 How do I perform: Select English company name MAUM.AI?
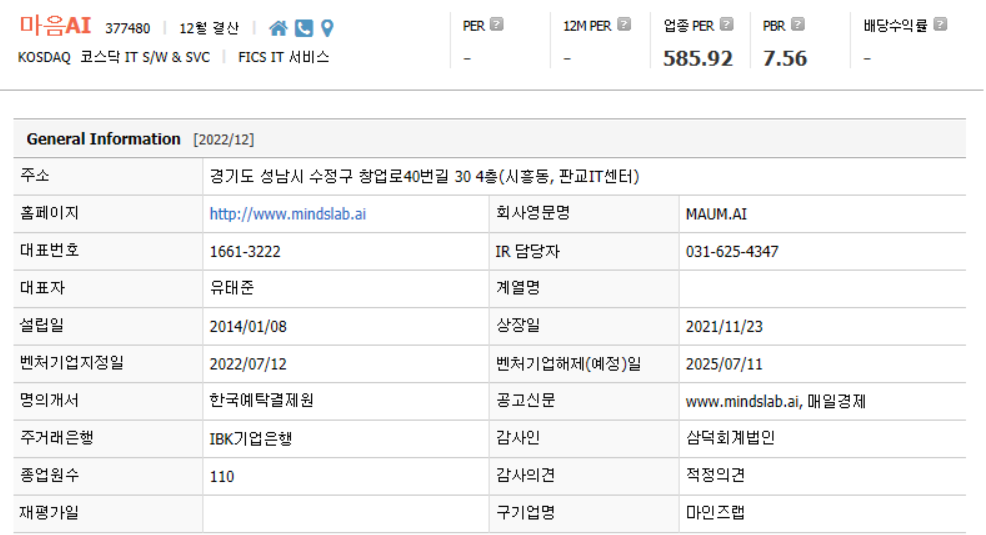[x=716, y=214]
